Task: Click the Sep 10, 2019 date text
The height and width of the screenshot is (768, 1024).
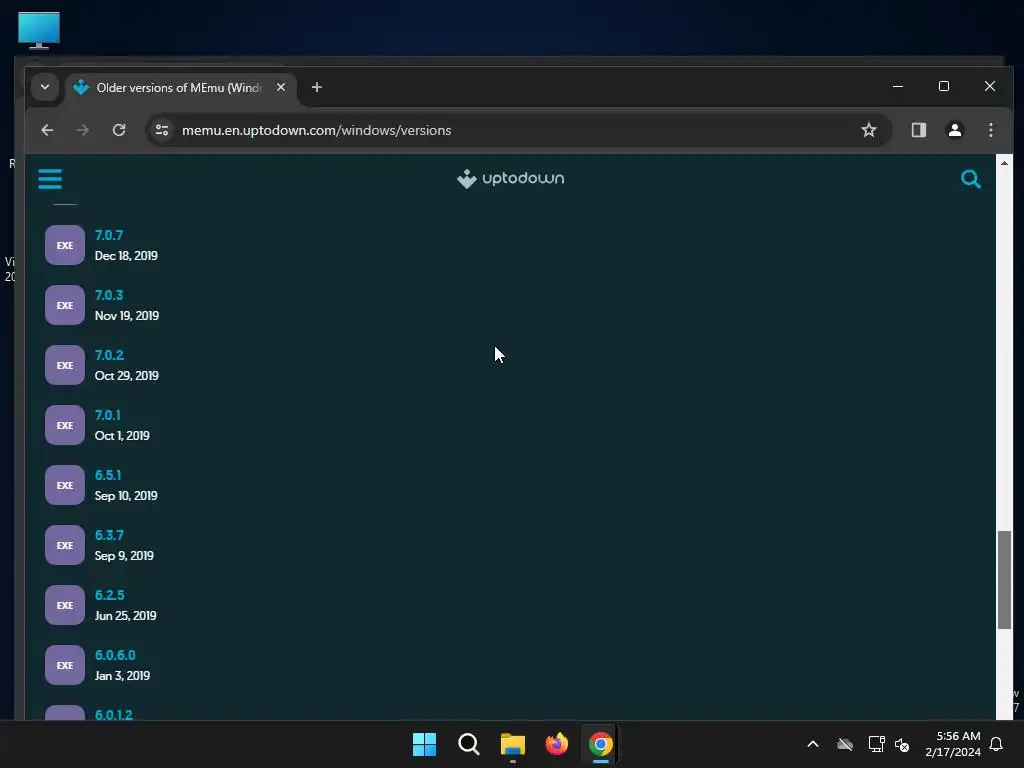Action: [126, 496]
